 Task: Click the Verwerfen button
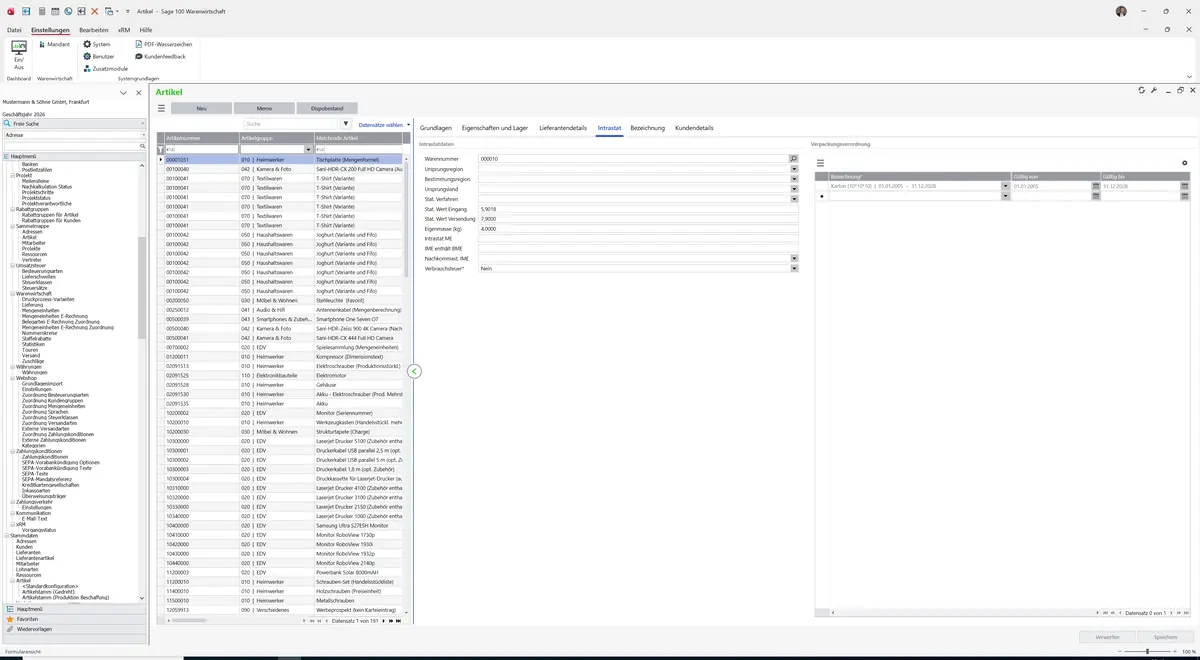coord(1108,637)
